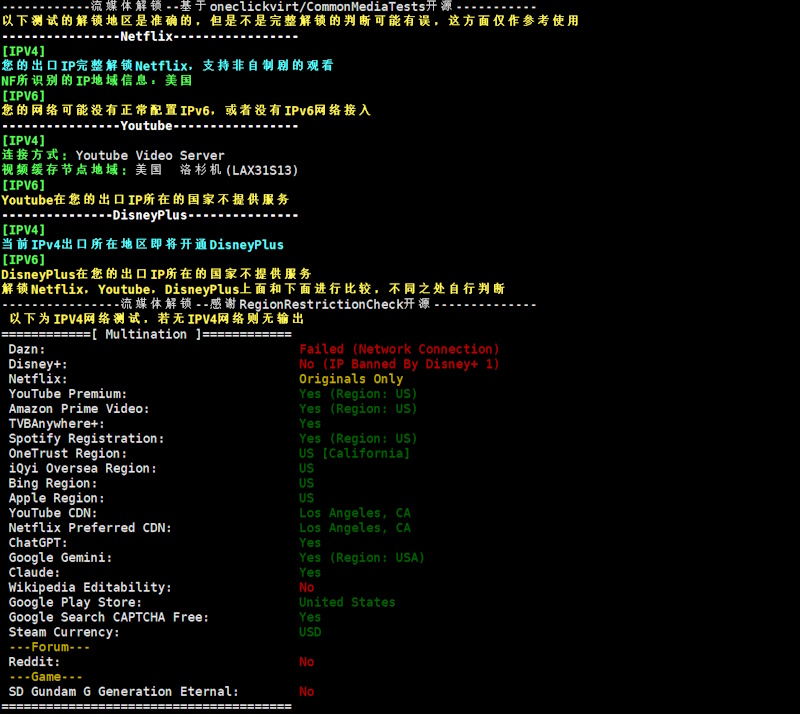Click the 'iQyi Oversea Region:' row label

(83, 468)
